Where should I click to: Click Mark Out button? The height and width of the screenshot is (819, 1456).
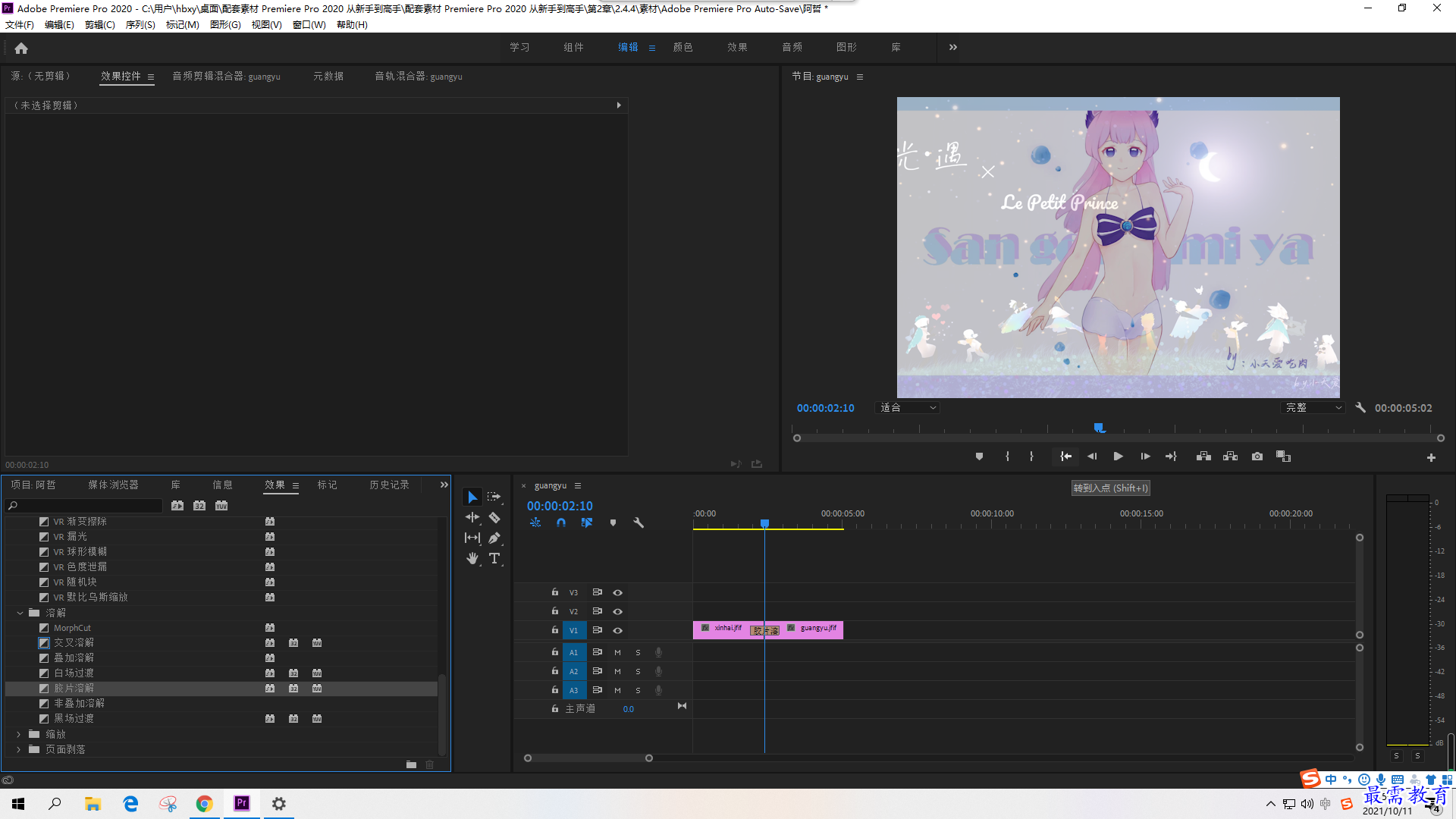1031,457
